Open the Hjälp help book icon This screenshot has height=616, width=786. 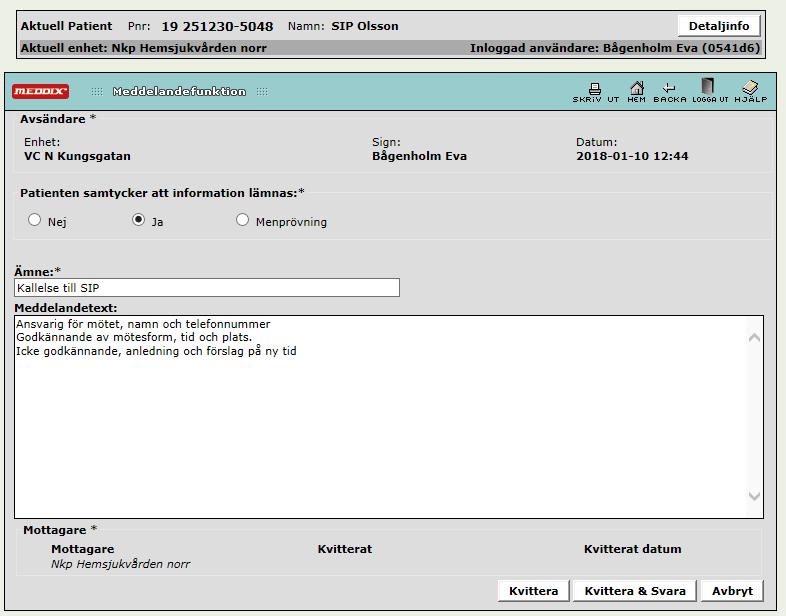(x=750, y=92)
